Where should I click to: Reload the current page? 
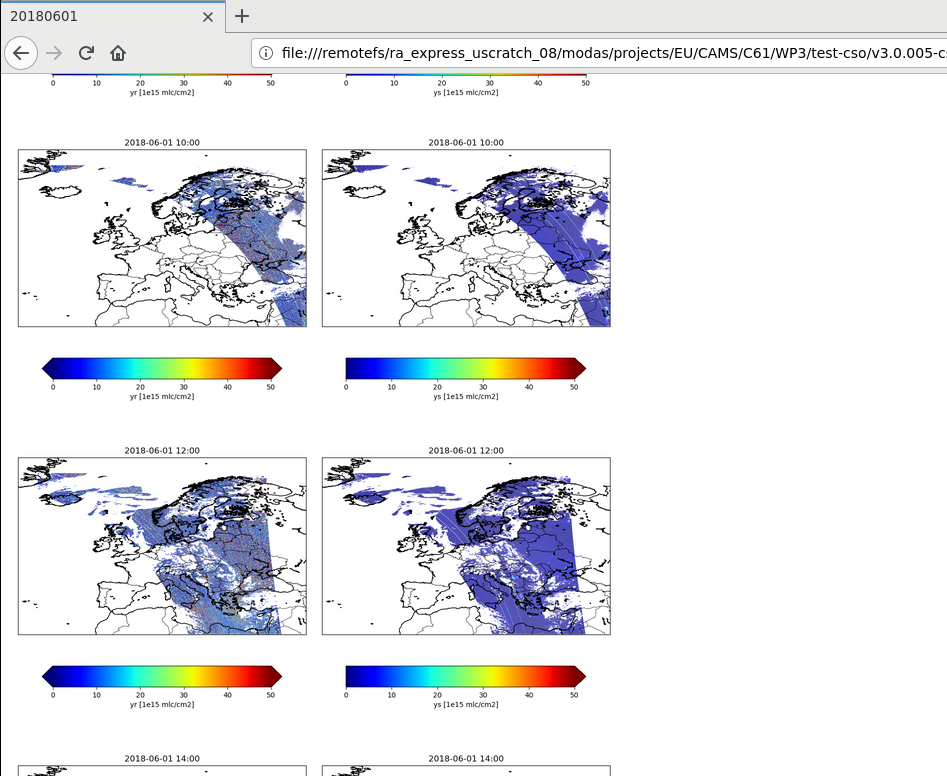(86, 53)
